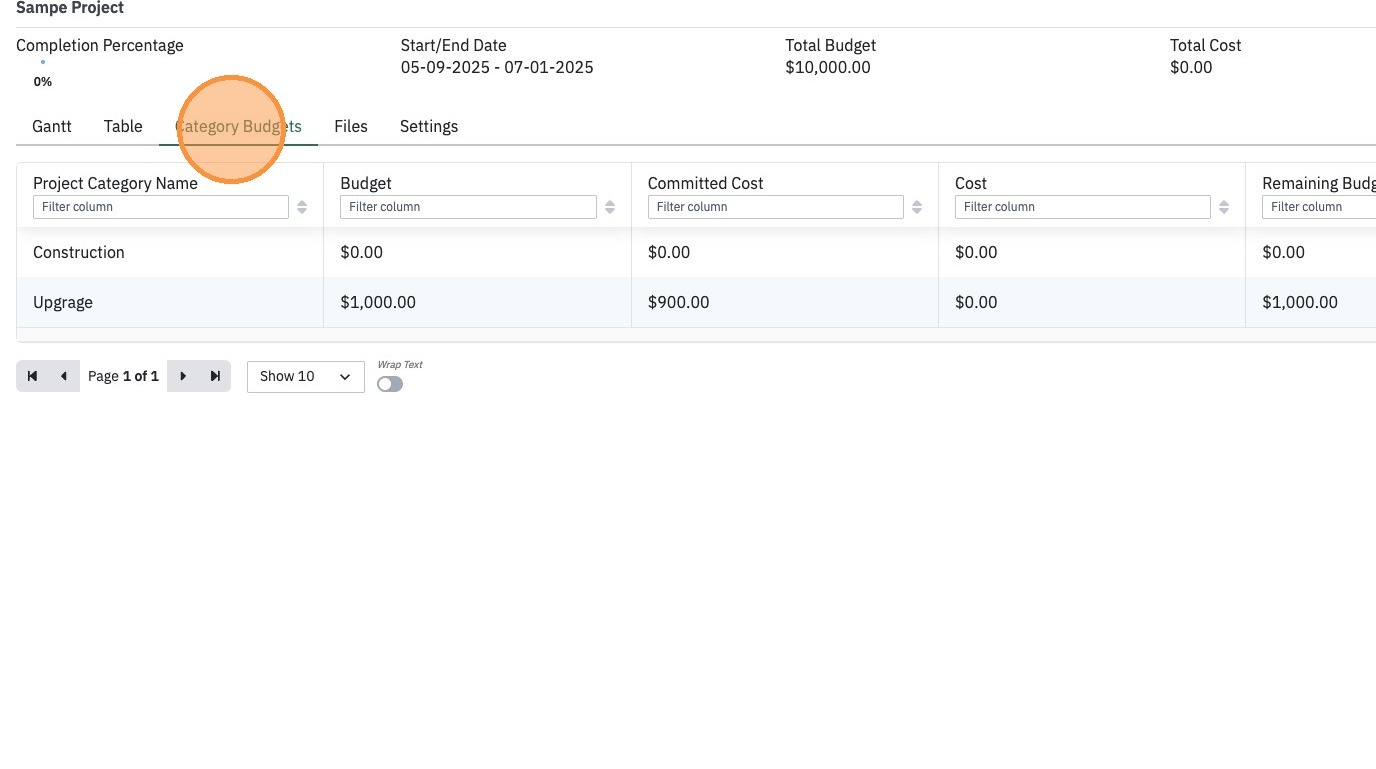Open the Settings tab
Screen dimensions: 1376x769
(429, 126)
